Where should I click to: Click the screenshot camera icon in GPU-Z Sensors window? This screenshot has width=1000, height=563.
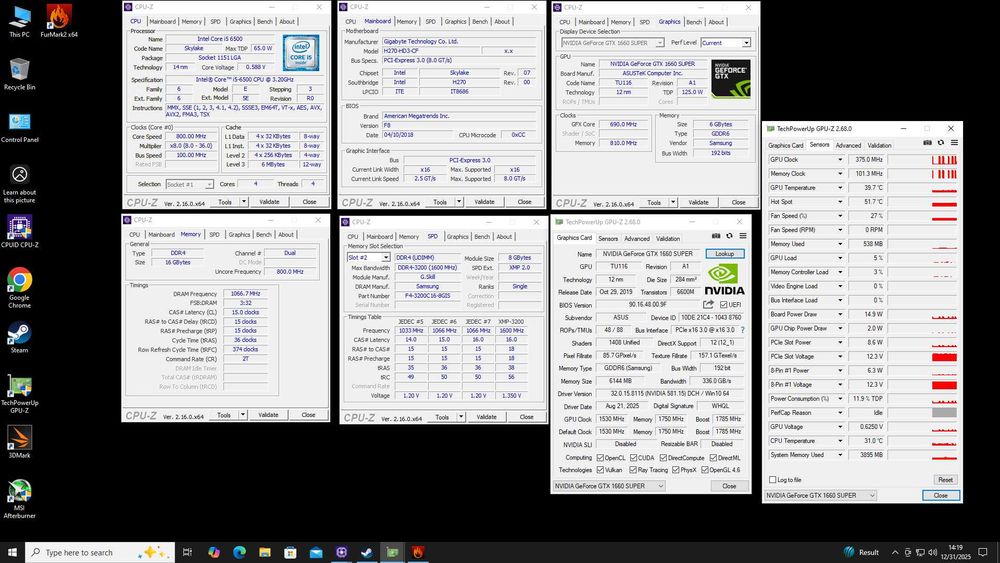[x=927, y=143]
